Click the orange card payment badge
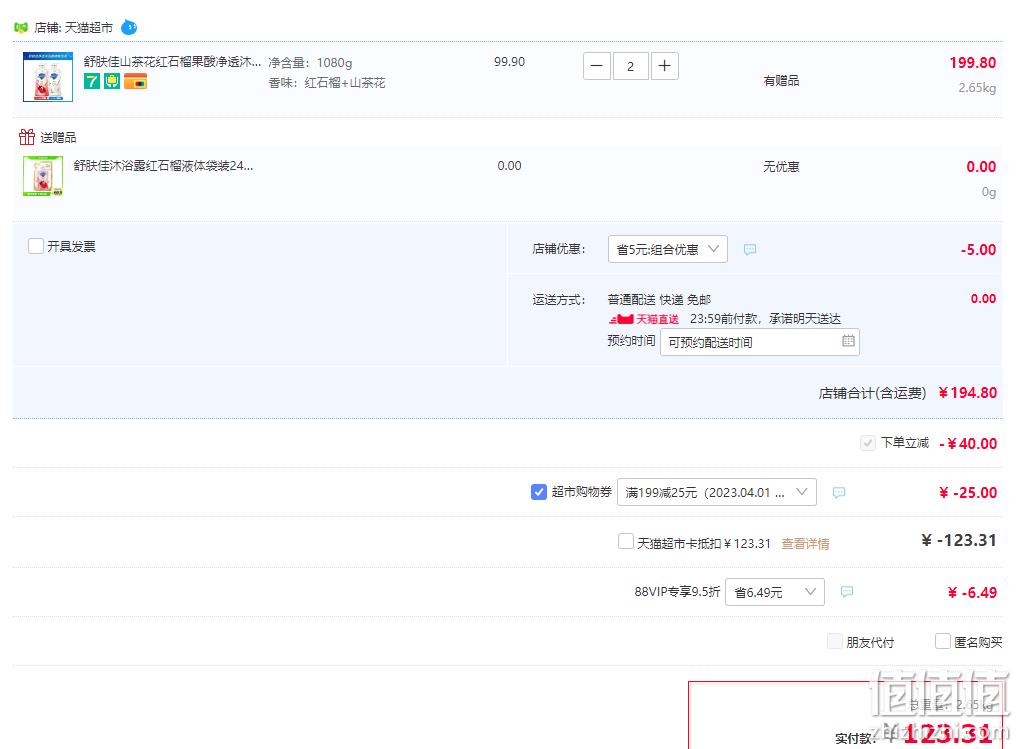 point(135,81)
